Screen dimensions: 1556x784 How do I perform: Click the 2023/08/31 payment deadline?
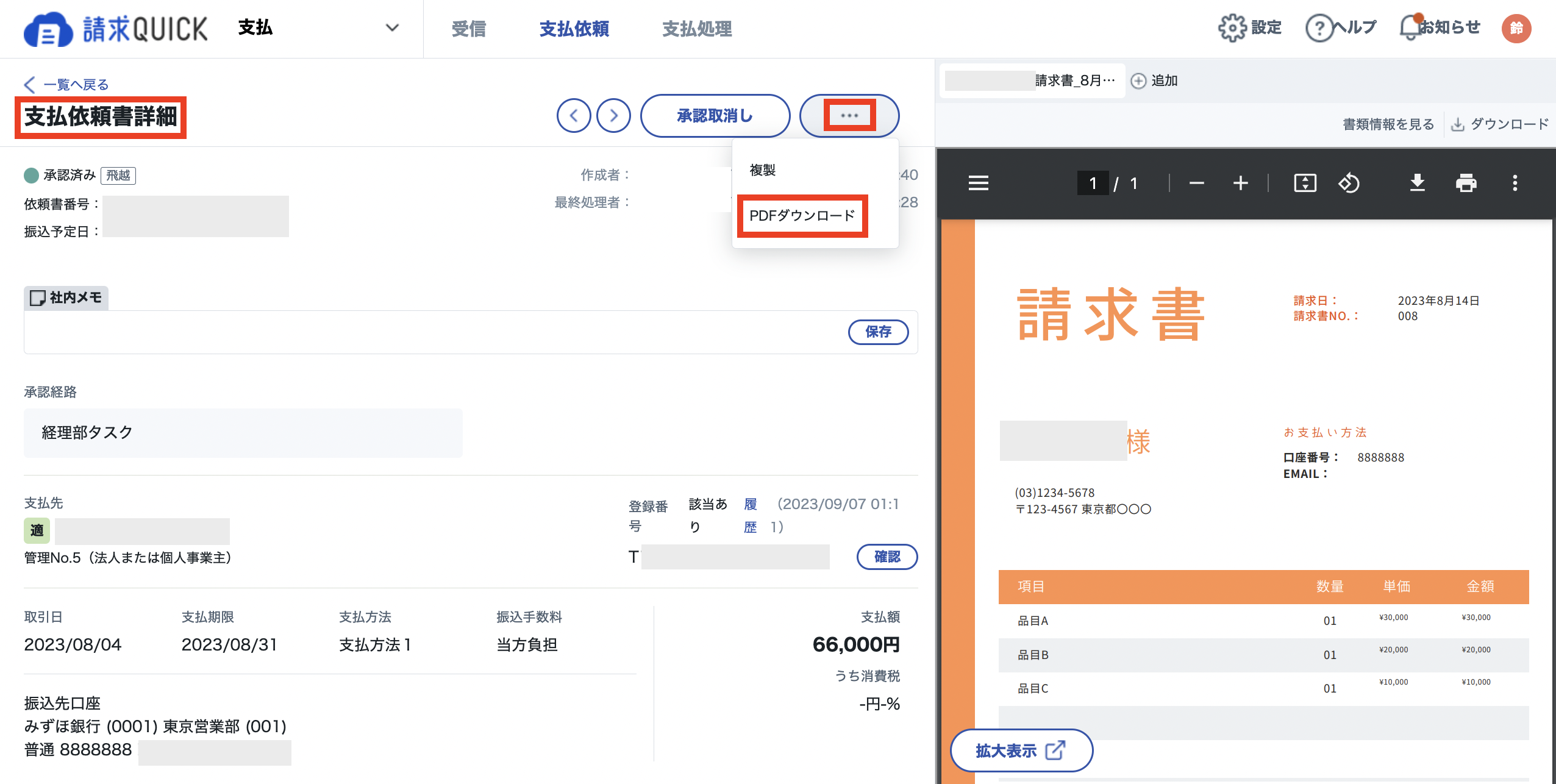pos(229,644)
